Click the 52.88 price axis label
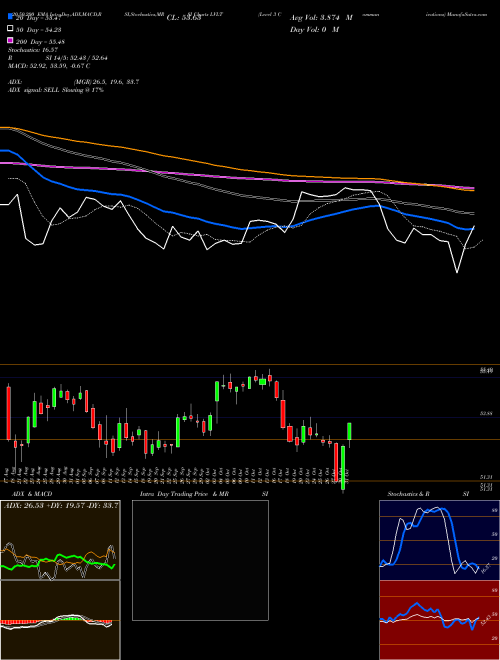Viewport: 500px width, 660px height. pyautogui.click(x=486, y=414)
